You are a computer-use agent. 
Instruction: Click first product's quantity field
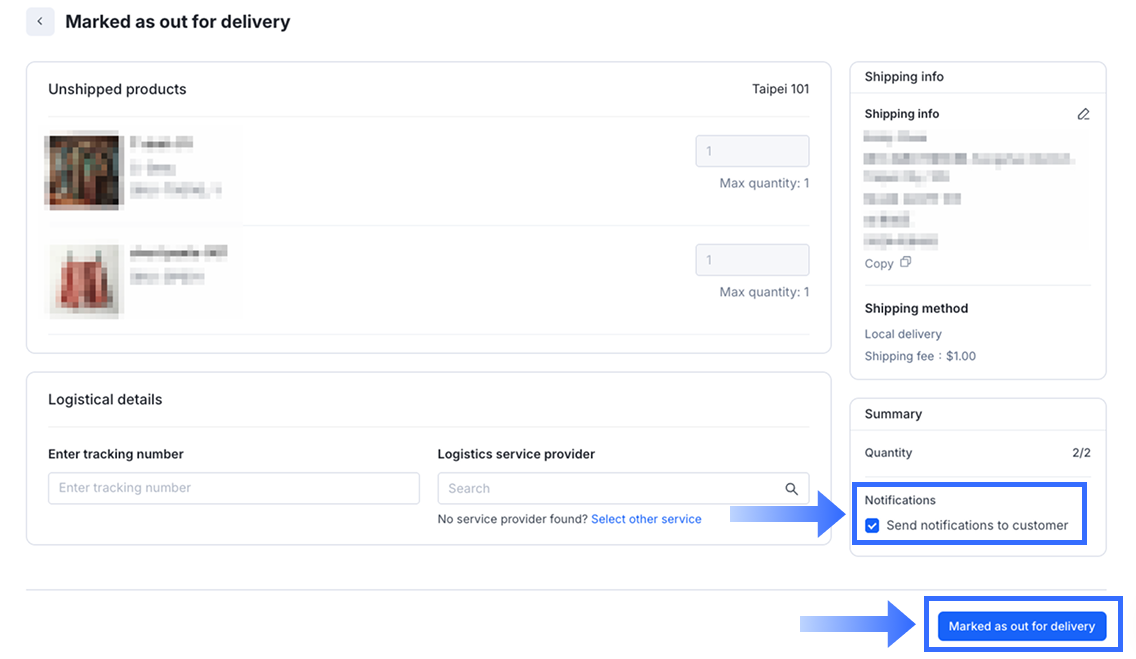(752, 151)
